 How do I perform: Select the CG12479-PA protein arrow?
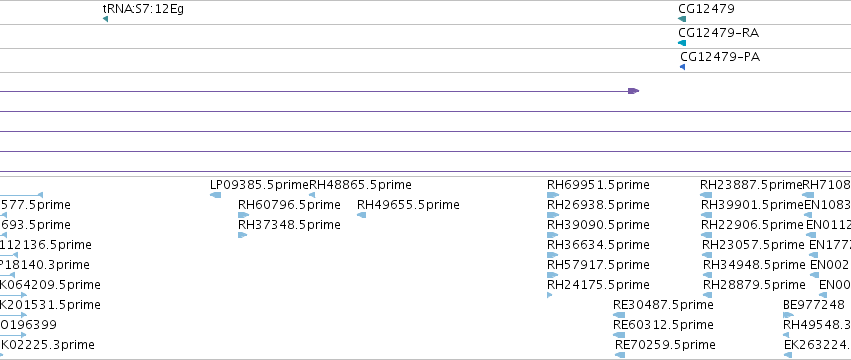click(x=683, y=67)
